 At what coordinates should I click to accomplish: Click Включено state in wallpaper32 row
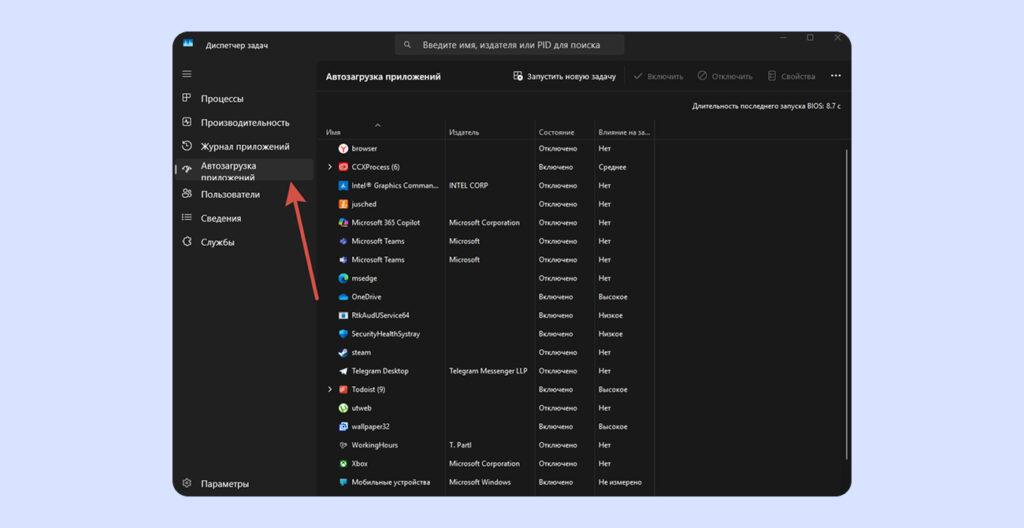[x=556, y=426]
